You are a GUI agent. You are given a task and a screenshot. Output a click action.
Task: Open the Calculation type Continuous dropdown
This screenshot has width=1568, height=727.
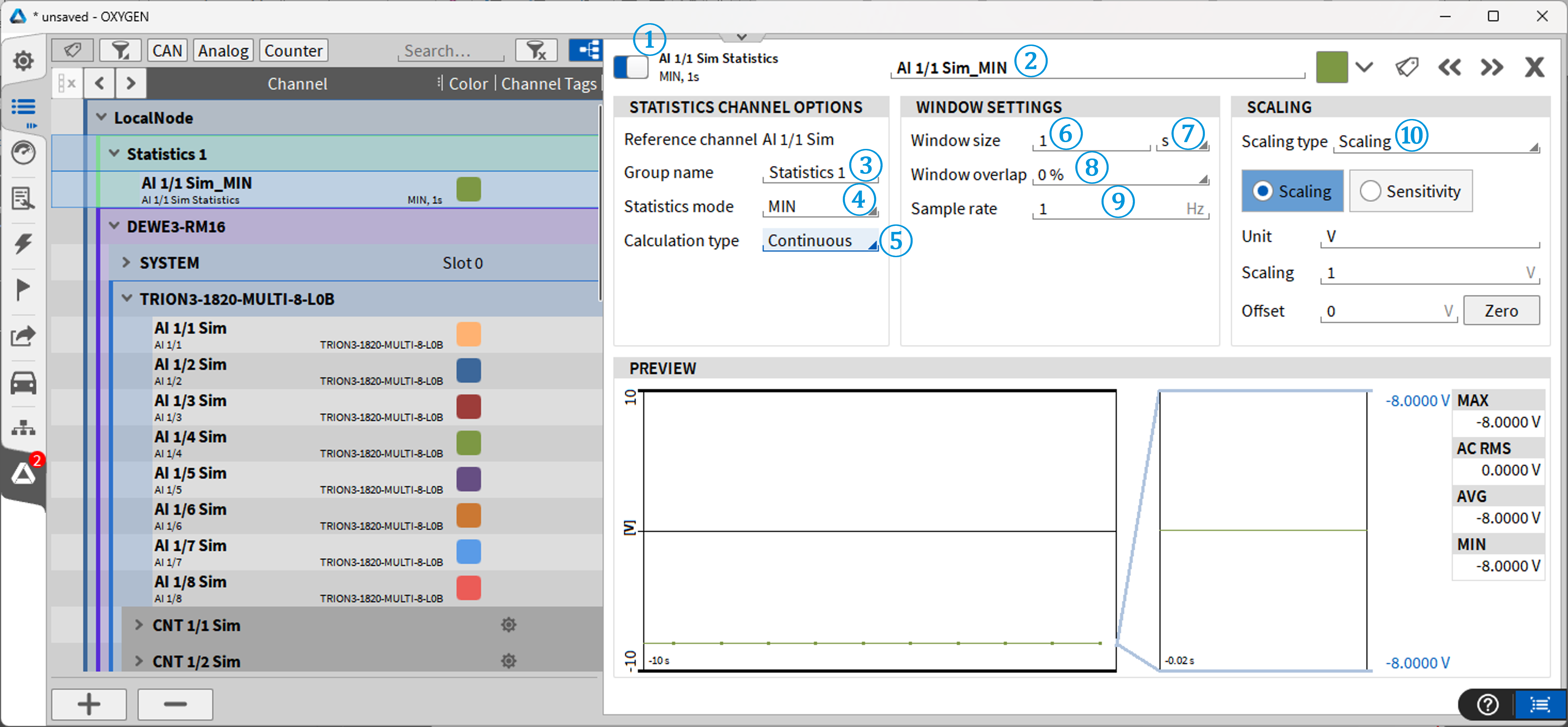coord(819,241)
